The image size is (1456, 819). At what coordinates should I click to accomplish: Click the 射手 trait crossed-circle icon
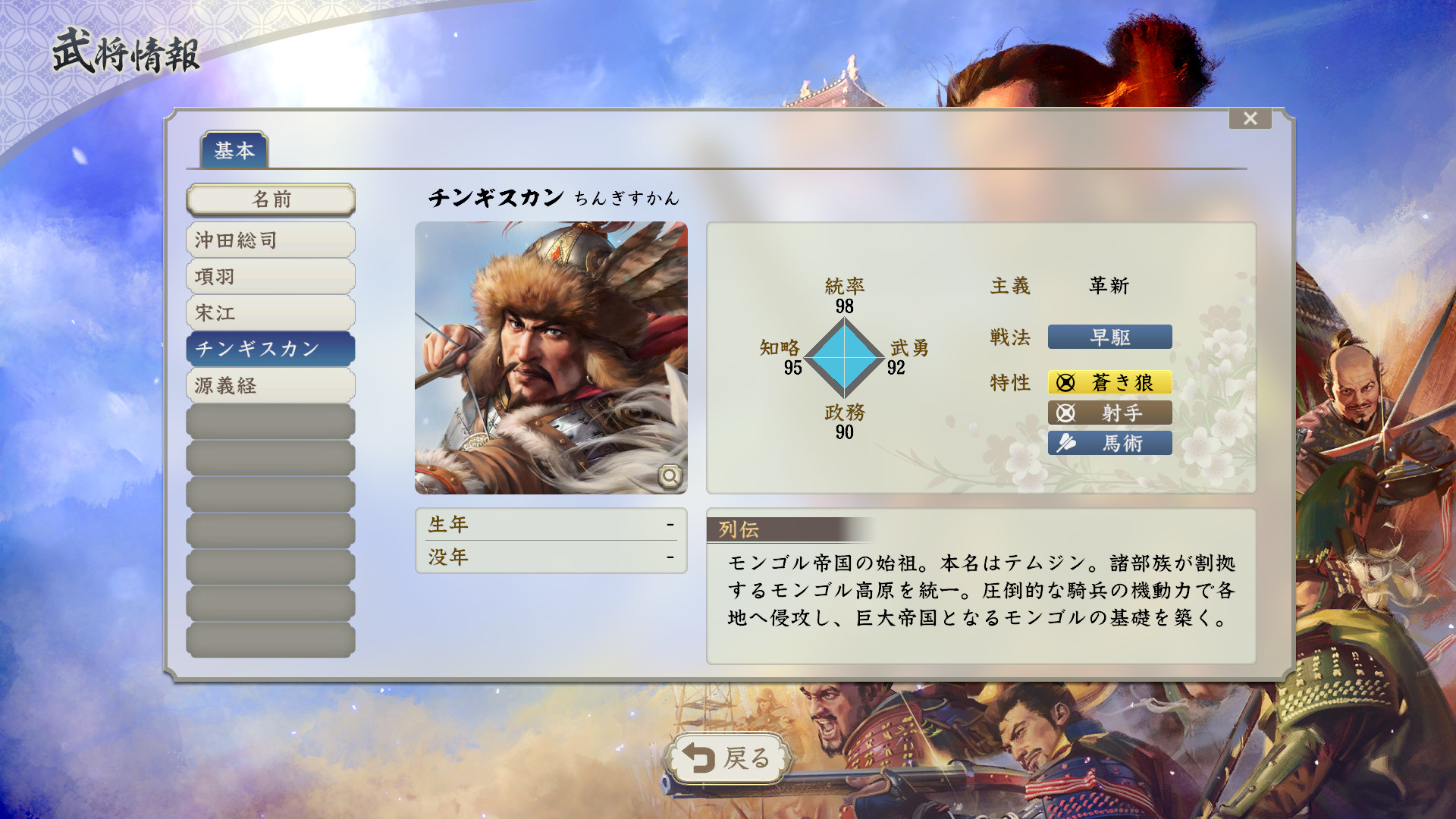(x=1065, y=413)
